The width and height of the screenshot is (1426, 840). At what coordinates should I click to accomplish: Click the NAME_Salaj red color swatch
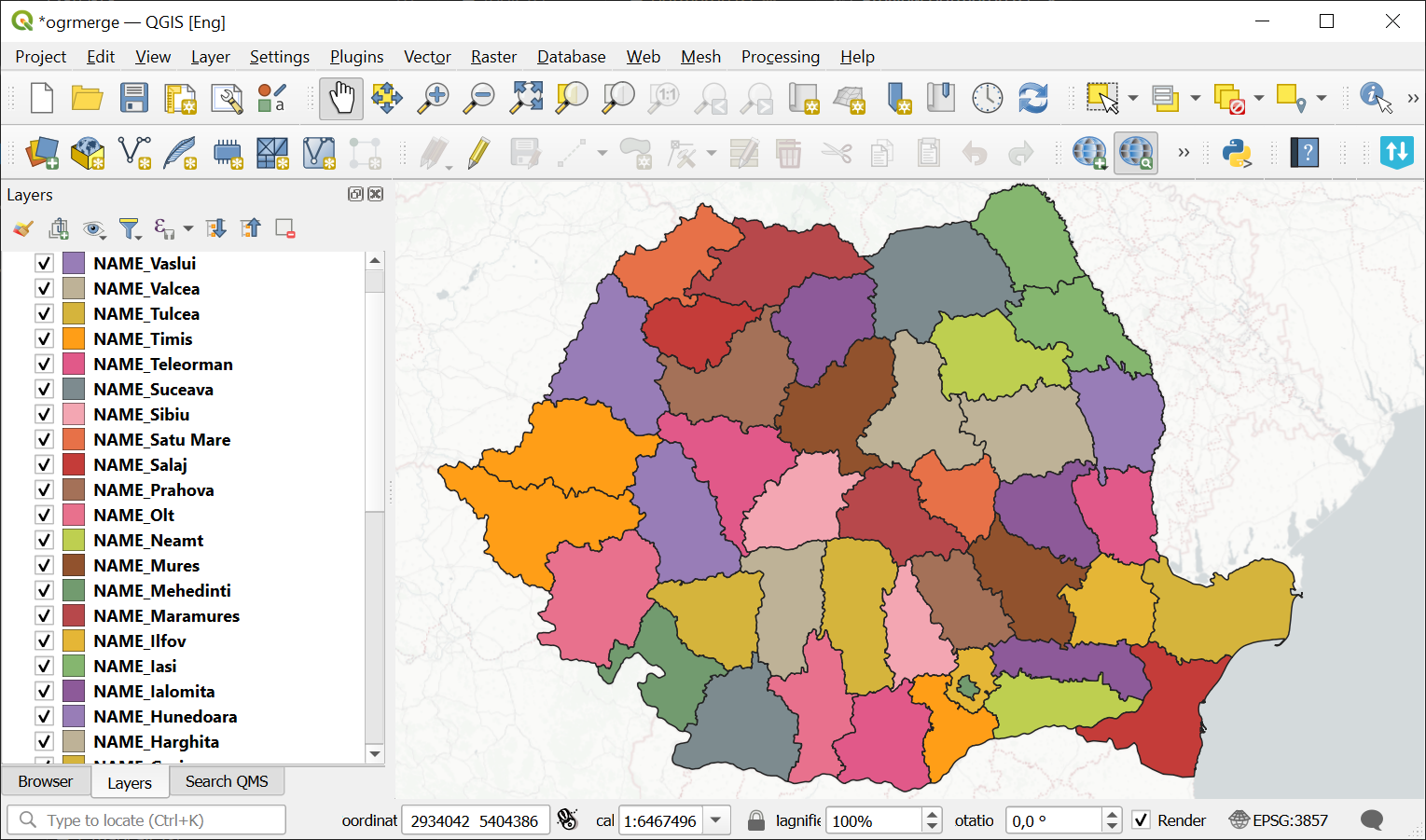(75, 465)
